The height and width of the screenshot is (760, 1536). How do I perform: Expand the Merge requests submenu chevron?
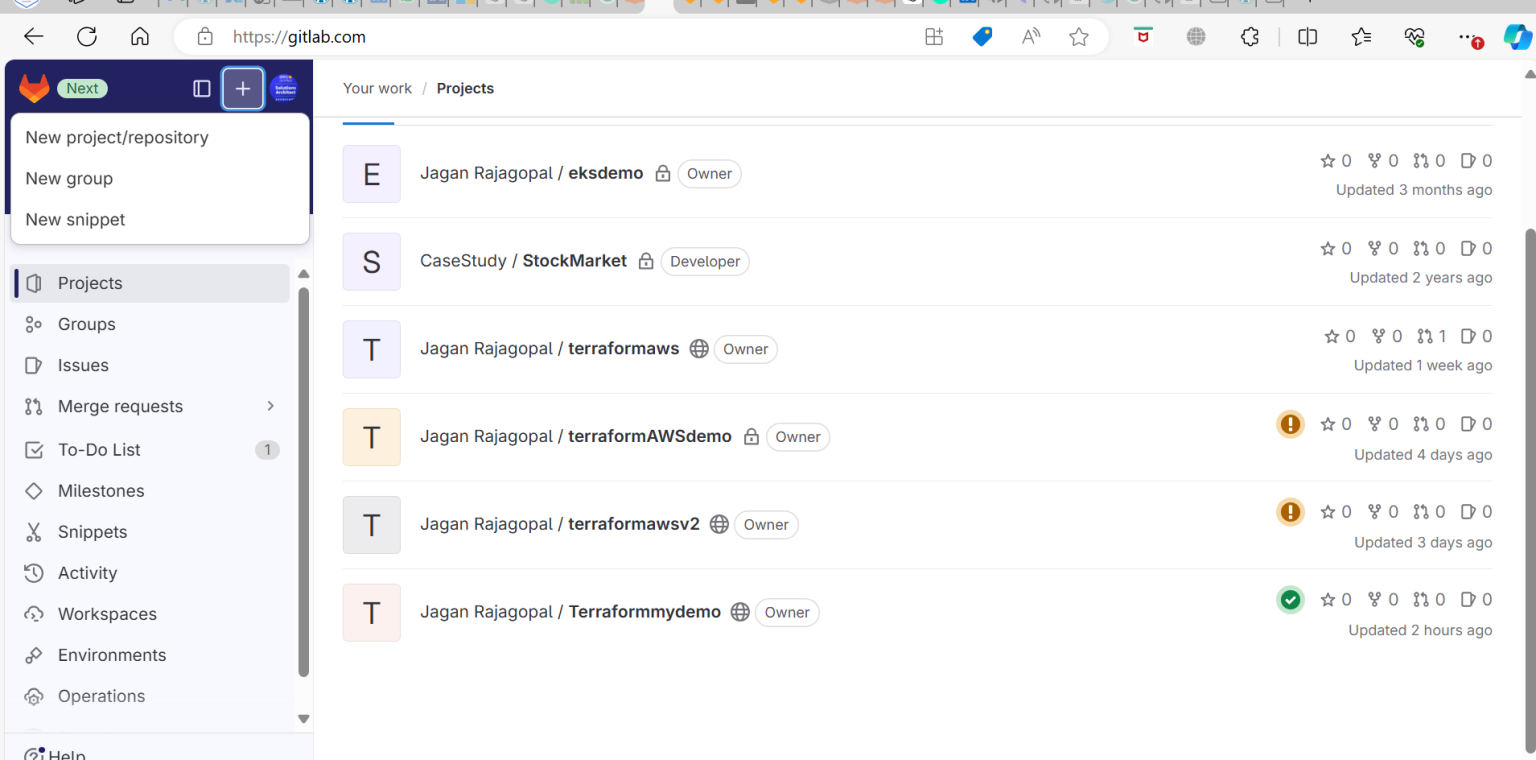[x=269, y=406]
